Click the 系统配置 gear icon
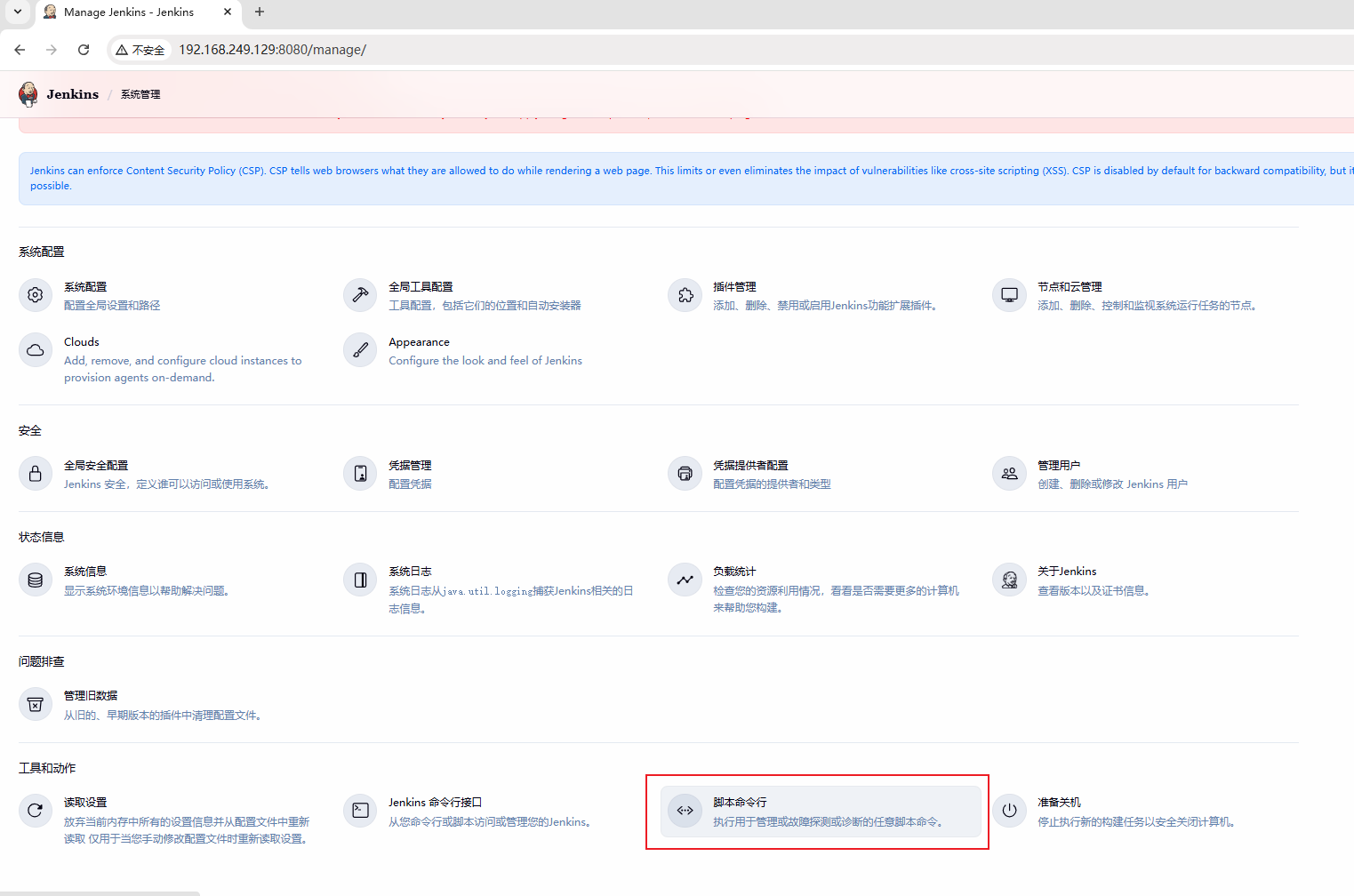This screenshot has width=1354, height=896. click(36, 295)
